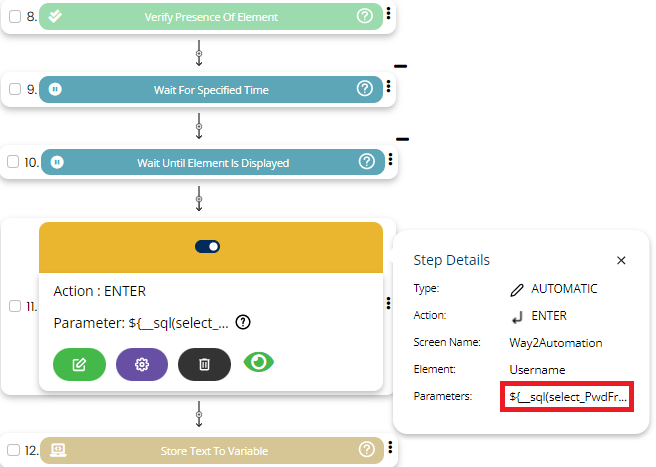This screenshot has width=656, height=467.
Task: Delete step using the black trash button
Action: tap(204, 364)
